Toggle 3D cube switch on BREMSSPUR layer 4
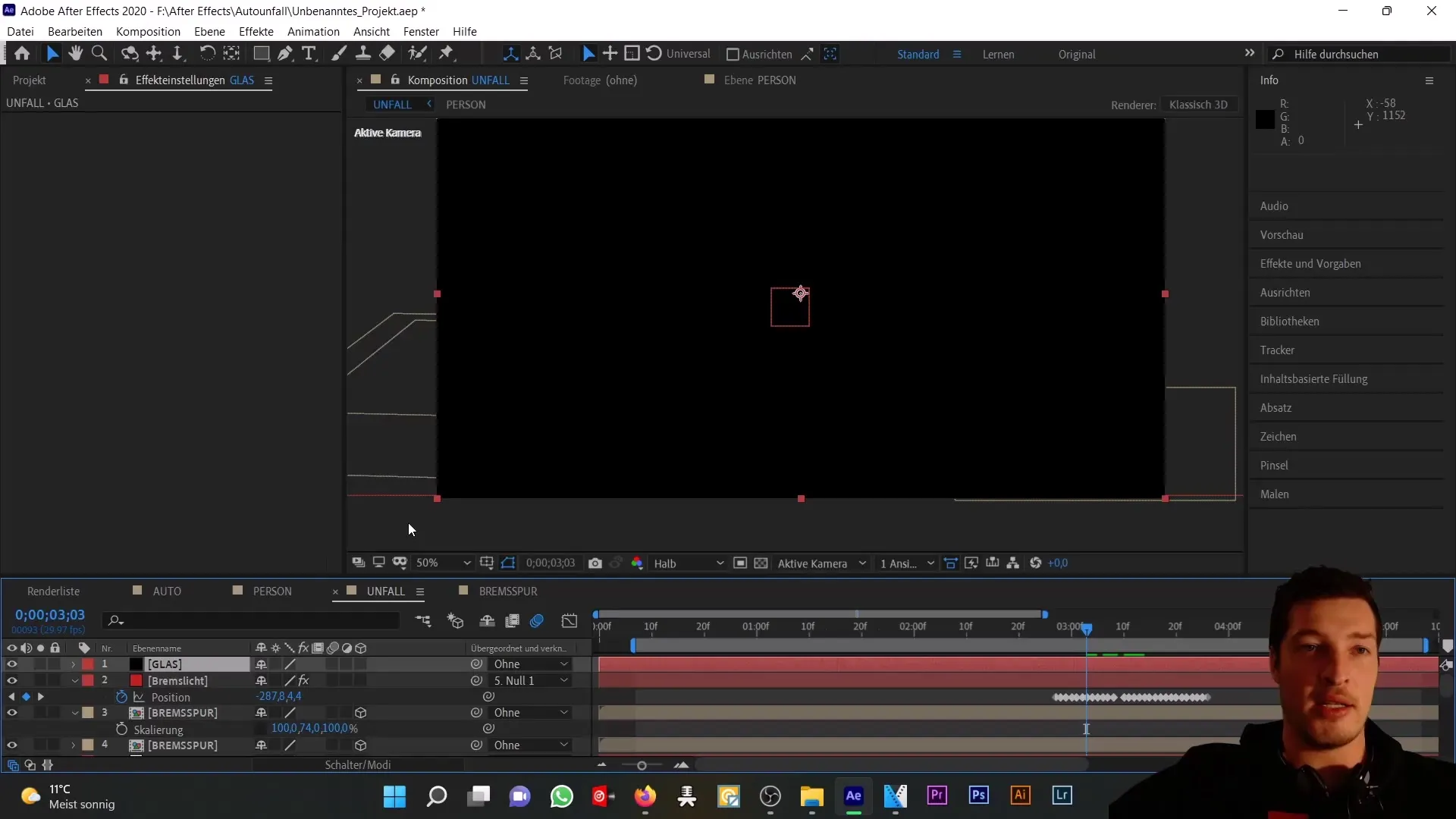This screenshot has width=1456, height=819. [x=361, y=745]
